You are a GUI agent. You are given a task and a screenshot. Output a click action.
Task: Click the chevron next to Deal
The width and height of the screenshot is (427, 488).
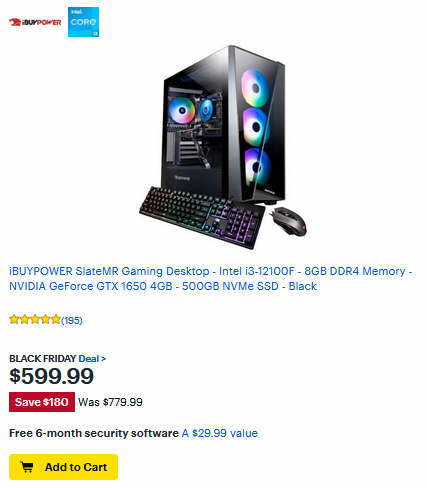(x=103, y=359)
